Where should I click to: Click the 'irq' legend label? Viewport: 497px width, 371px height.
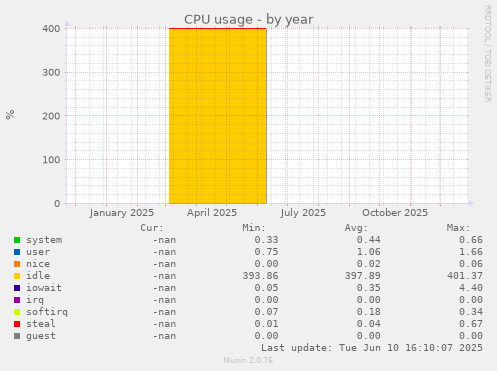(x=35, y=300)
